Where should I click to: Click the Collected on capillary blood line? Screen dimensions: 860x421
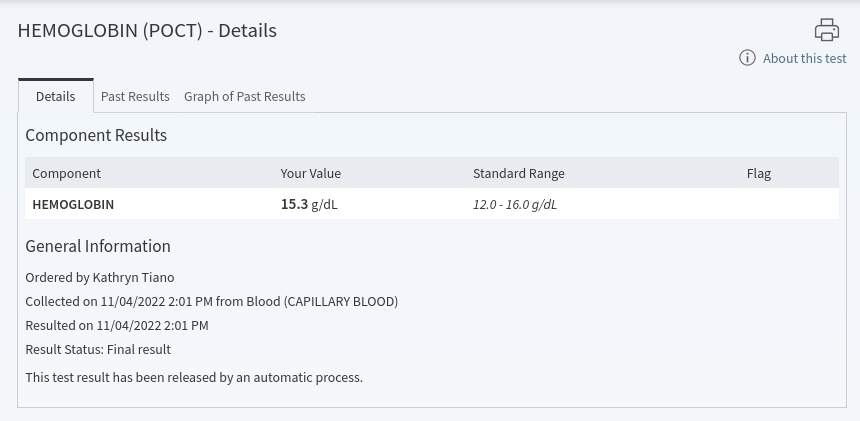coord(212,301)
